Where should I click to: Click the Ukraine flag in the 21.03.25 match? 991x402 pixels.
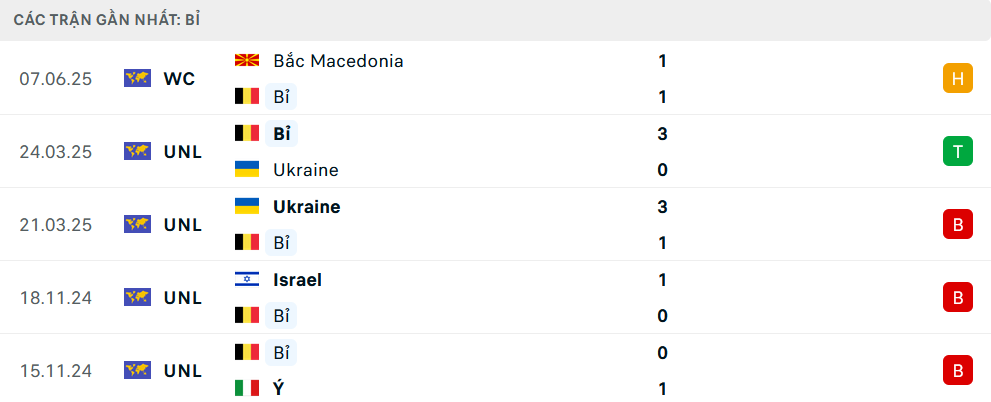tap(246, 206)
